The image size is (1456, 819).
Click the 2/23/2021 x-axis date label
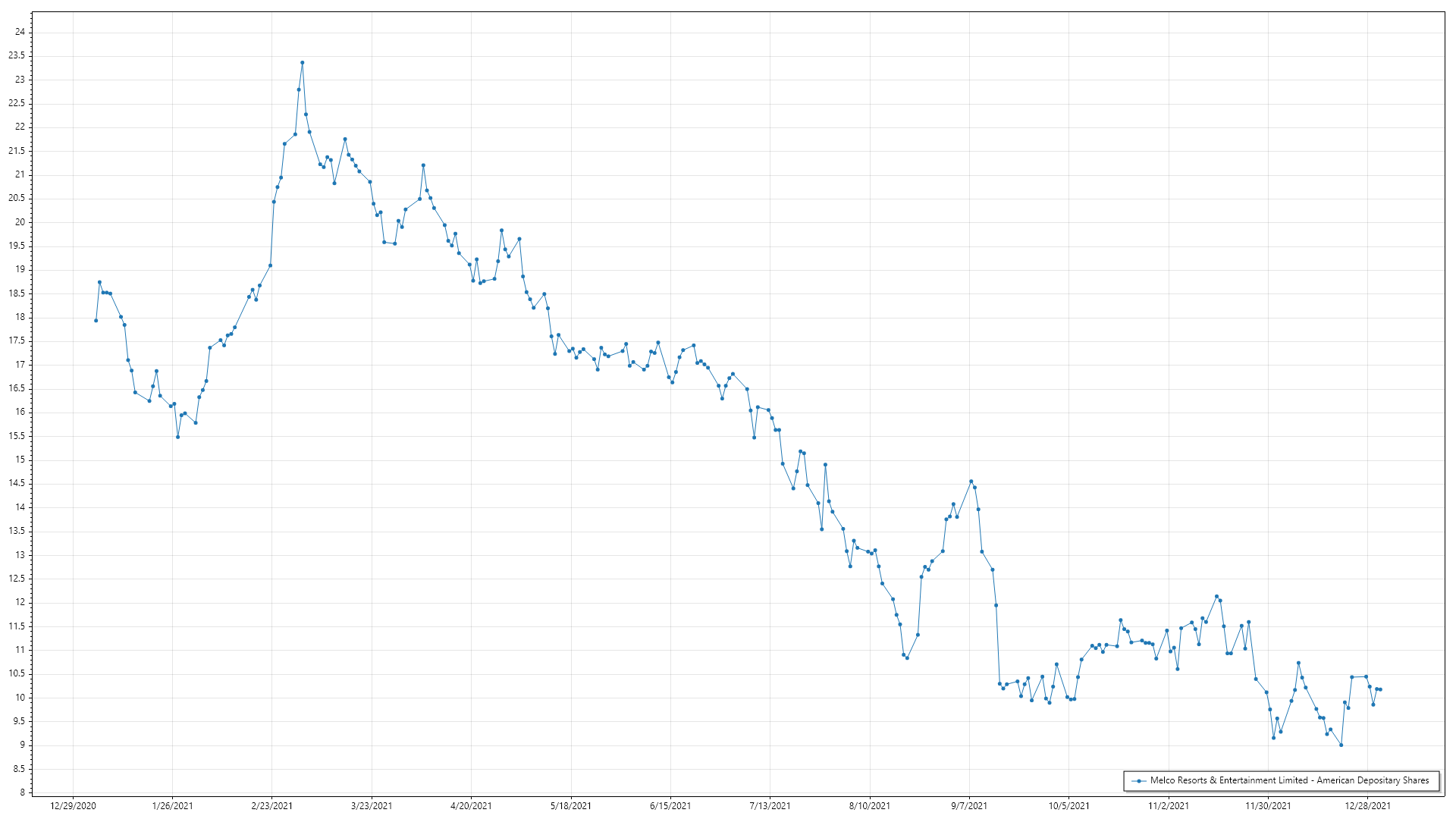coord(271,805)
